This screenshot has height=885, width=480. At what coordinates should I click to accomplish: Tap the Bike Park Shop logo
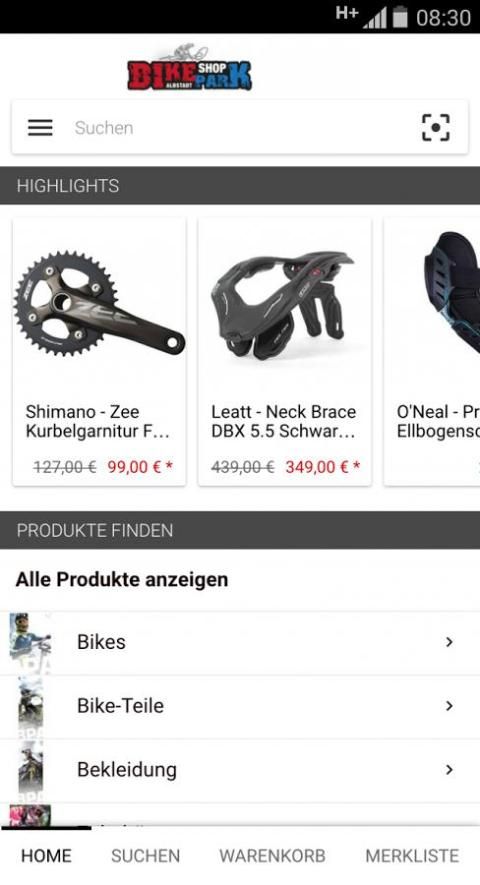point(190,69)
